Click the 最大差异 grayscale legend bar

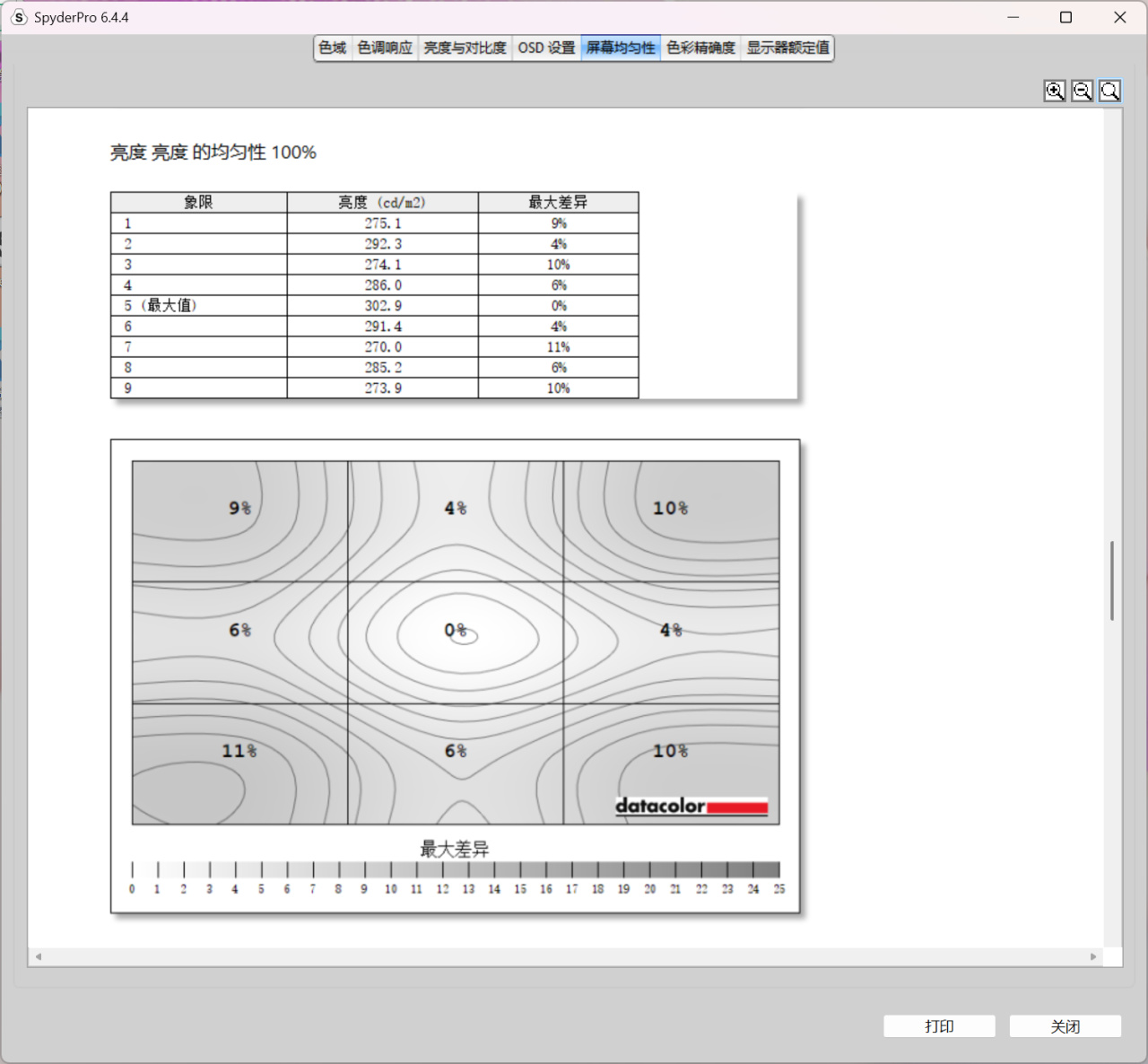[456, 869]
